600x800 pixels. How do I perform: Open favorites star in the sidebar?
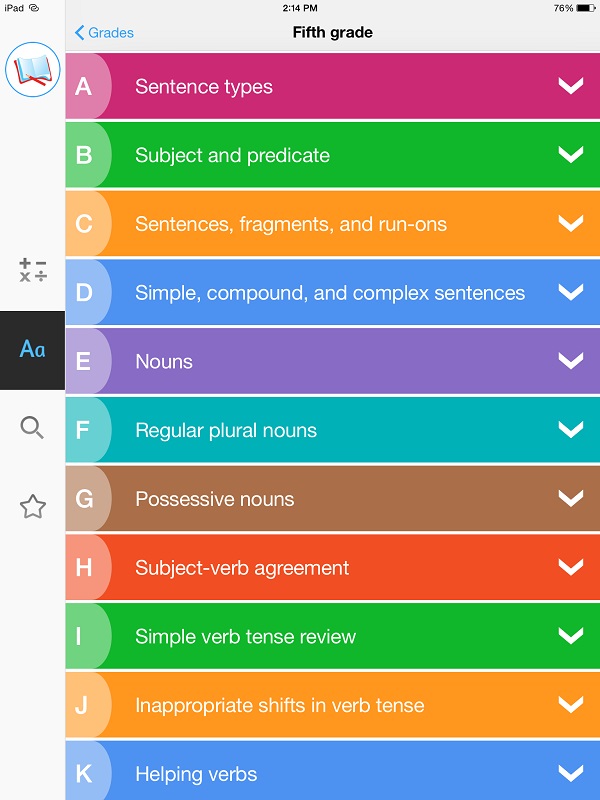pos(33,506)
